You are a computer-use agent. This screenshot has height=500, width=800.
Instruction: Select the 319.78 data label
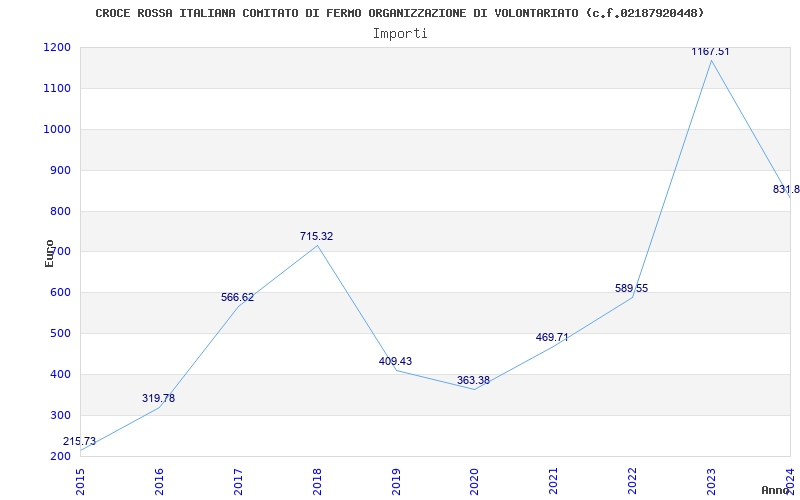click(x=158, y=398)
